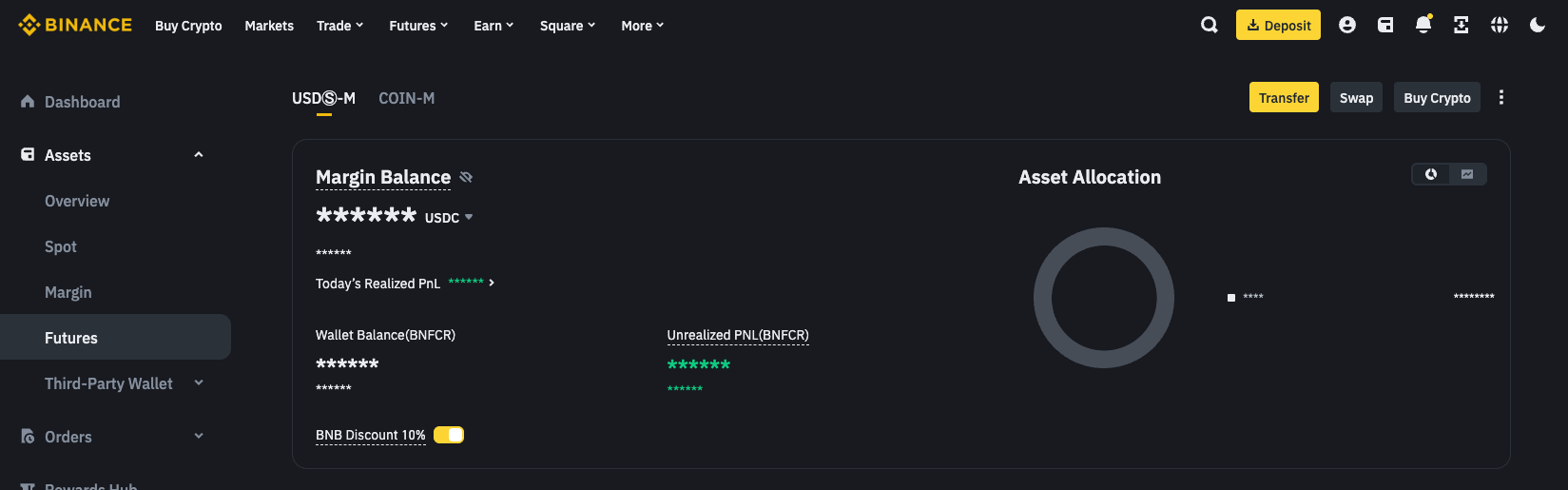Switch to dark/light mode with moon icon
1568x490 pixels.
click(x=1538, y=26)
